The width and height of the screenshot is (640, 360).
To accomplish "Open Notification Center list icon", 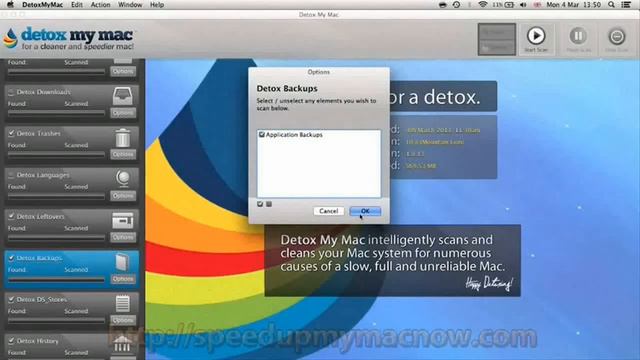I will pyautogui.click(x=626, y=5).
